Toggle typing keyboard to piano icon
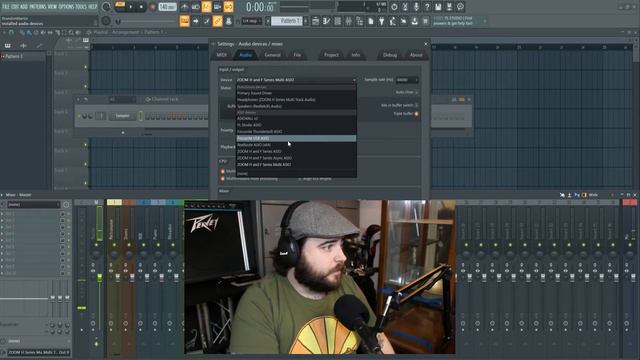640x360 pixels. tap(184, 21)
